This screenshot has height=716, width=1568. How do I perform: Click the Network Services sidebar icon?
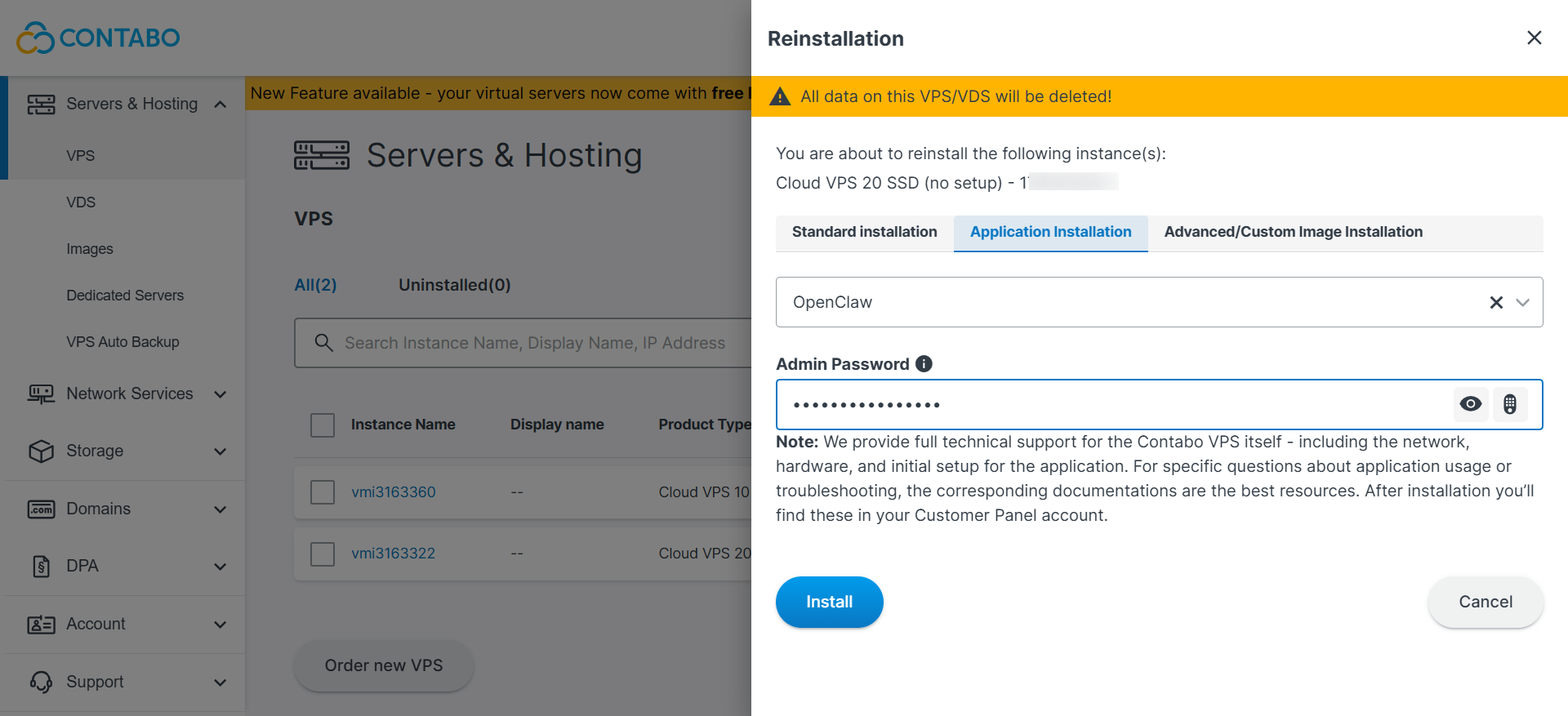click(x=41, y=394)
